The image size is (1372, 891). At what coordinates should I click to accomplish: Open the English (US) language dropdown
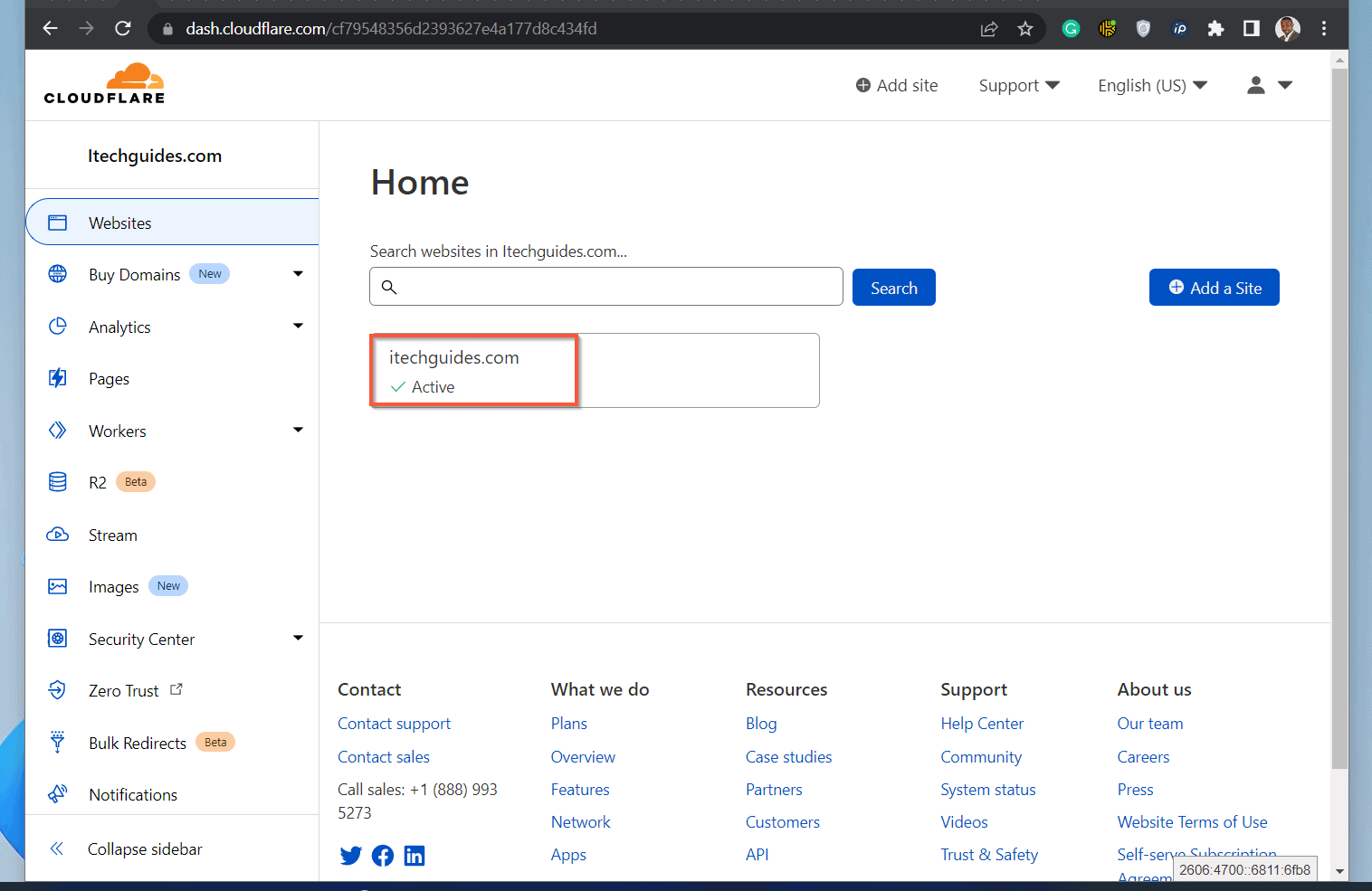1152,85
